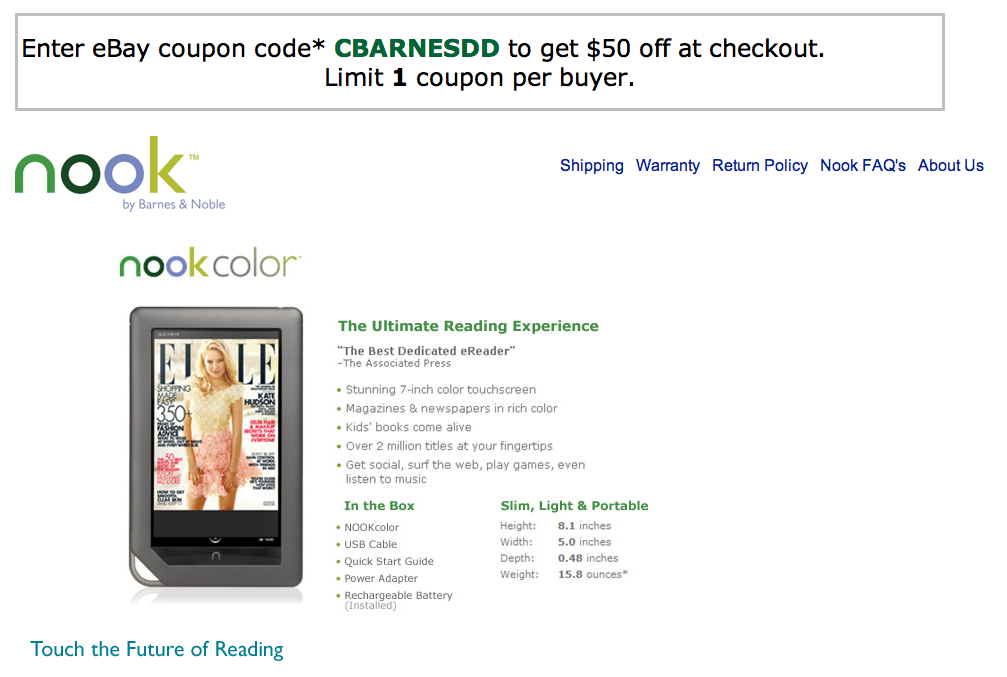
Task: Go to About Us page
Action: [950, 166]
